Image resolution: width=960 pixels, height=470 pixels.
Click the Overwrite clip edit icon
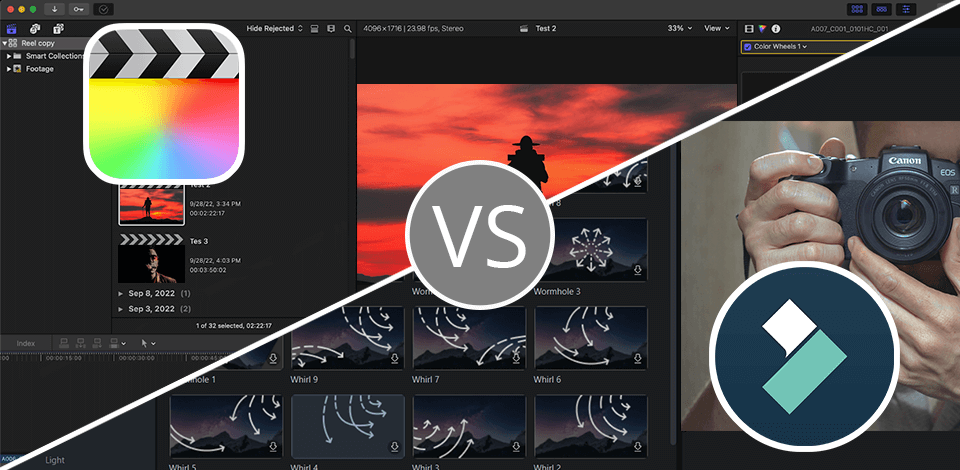click(x=114, y=343)
